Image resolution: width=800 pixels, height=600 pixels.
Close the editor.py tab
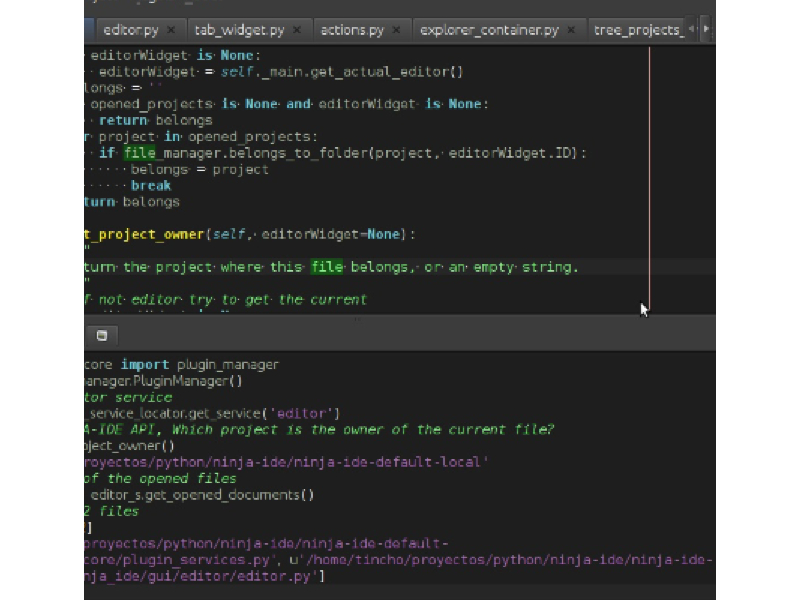coord(172,31)
